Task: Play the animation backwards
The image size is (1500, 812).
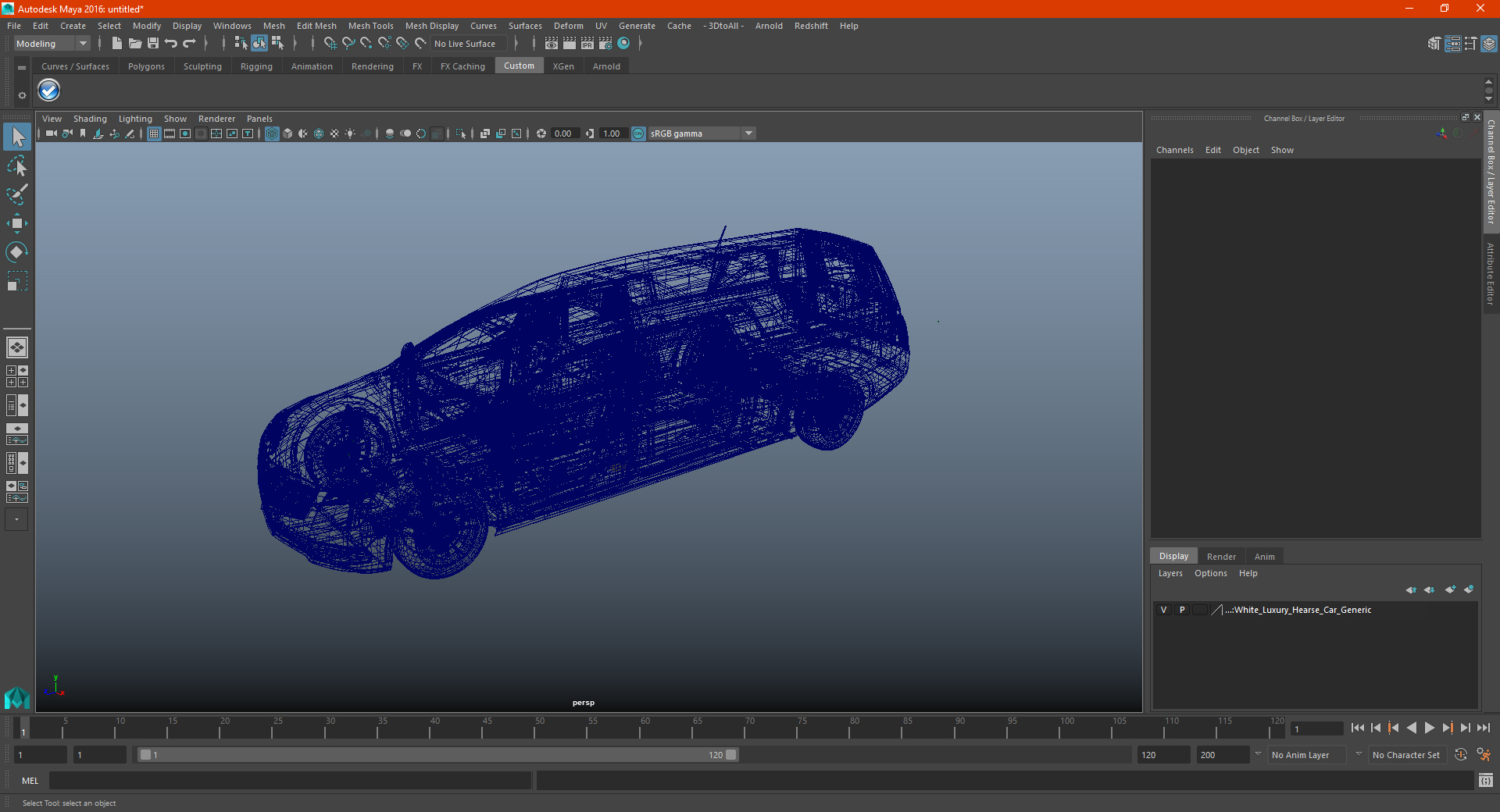Action: [1411, 728]
